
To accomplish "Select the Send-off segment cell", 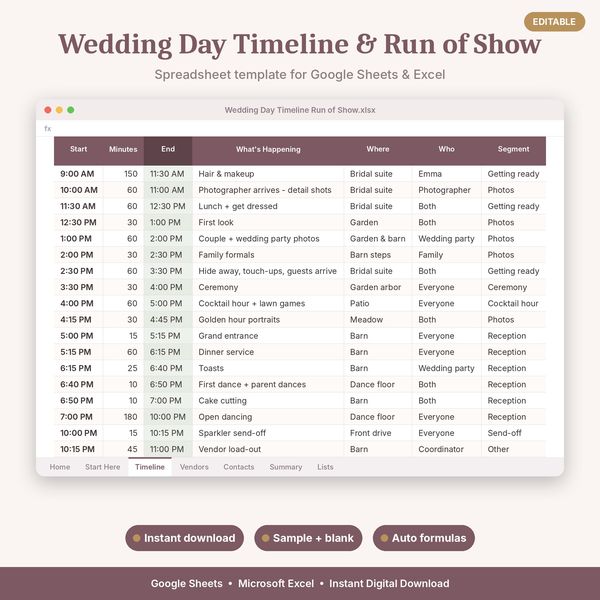I will pyautogui.click(x=514, y=433).
